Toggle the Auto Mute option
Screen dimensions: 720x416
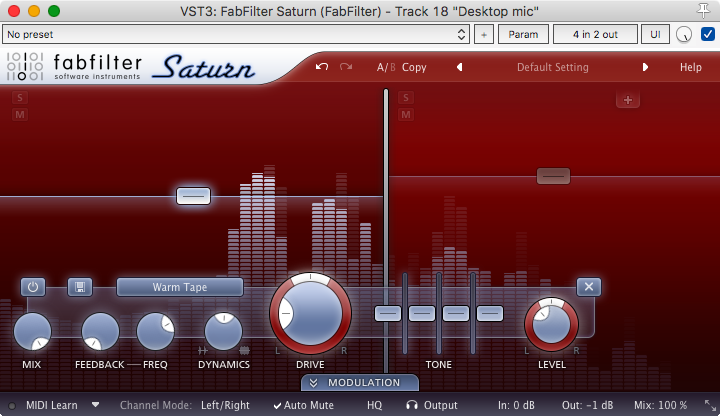point(304,405)
